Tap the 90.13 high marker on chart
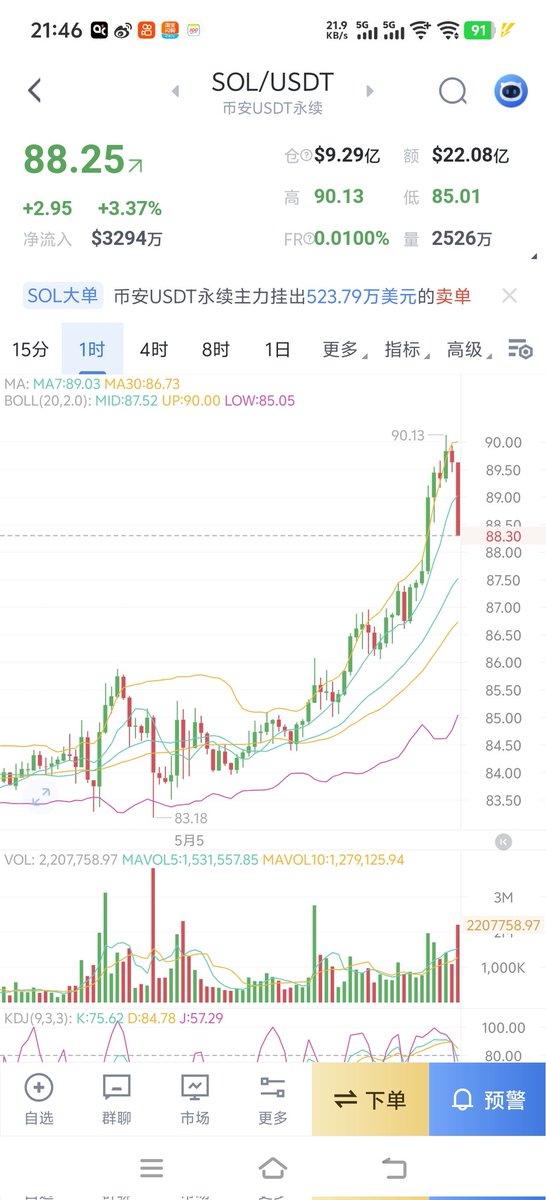546x1200 pixels. click(408, 436)
